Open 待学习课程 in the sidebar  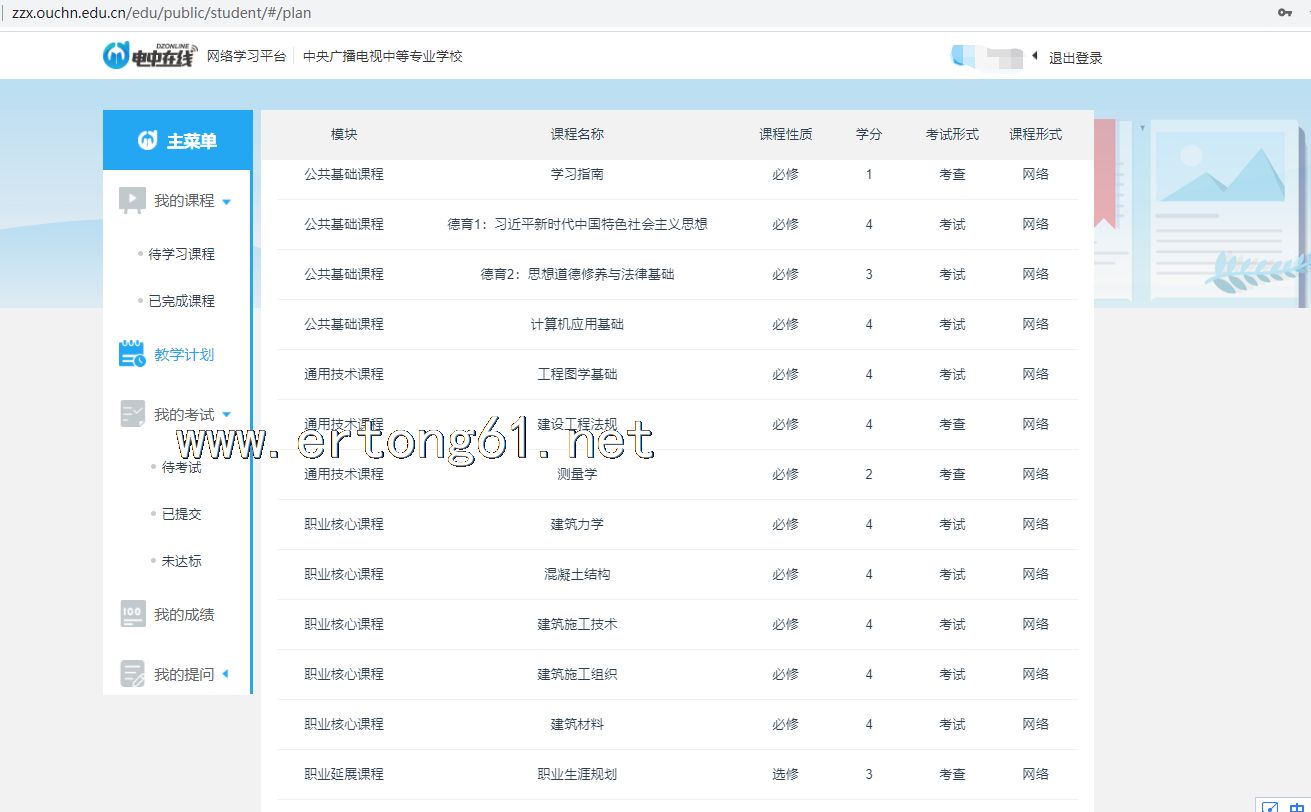tap(181, 254)
